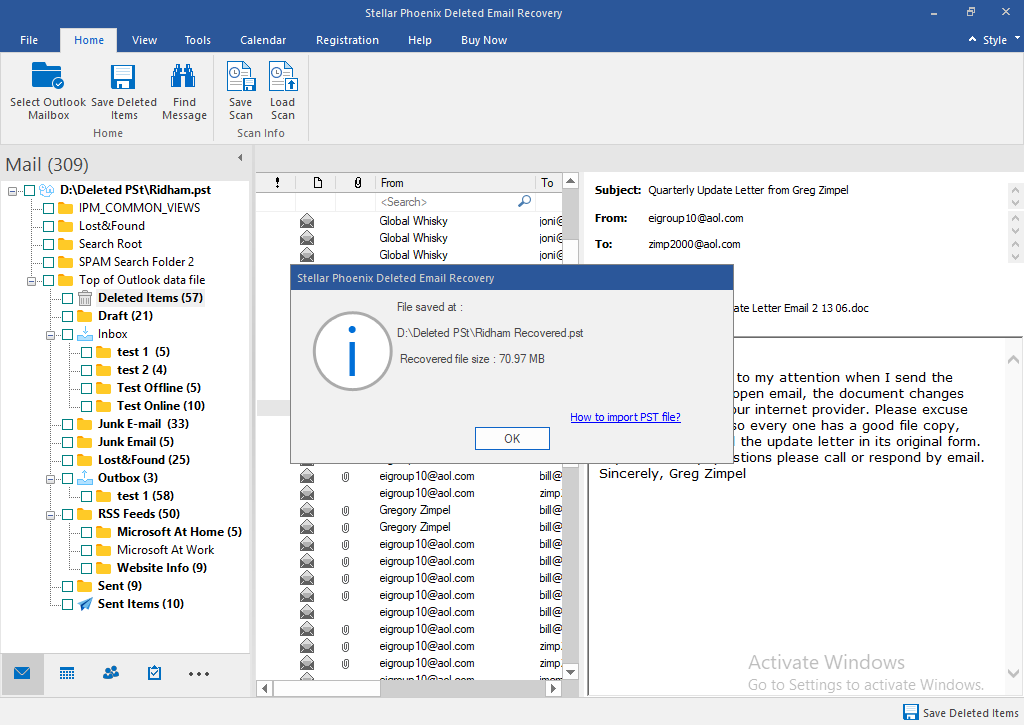This screenshot has width=1024, height=725.
Task: Open the File menu
Action: coord(29,40)
